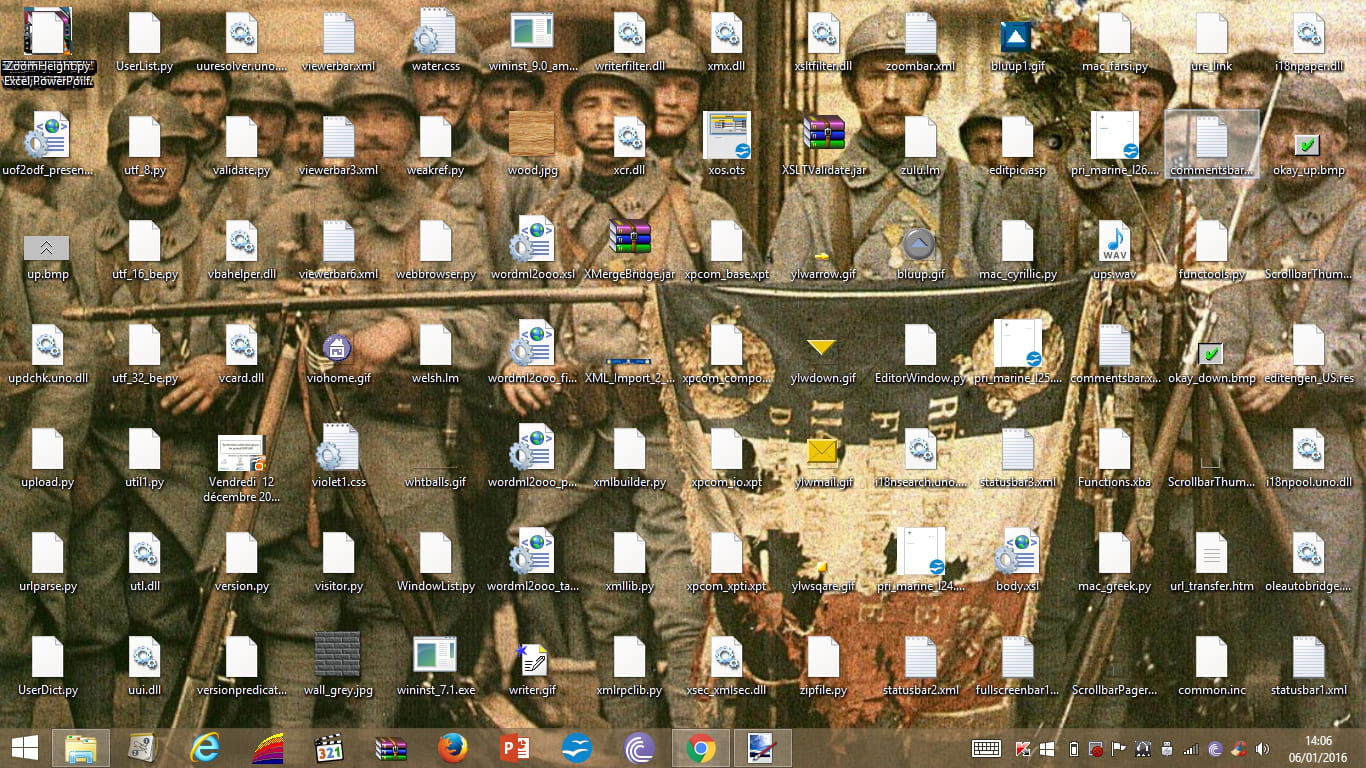1366x768 pixels.
Task: Select the url_transfer.htm file
Action: [1211, 554]
